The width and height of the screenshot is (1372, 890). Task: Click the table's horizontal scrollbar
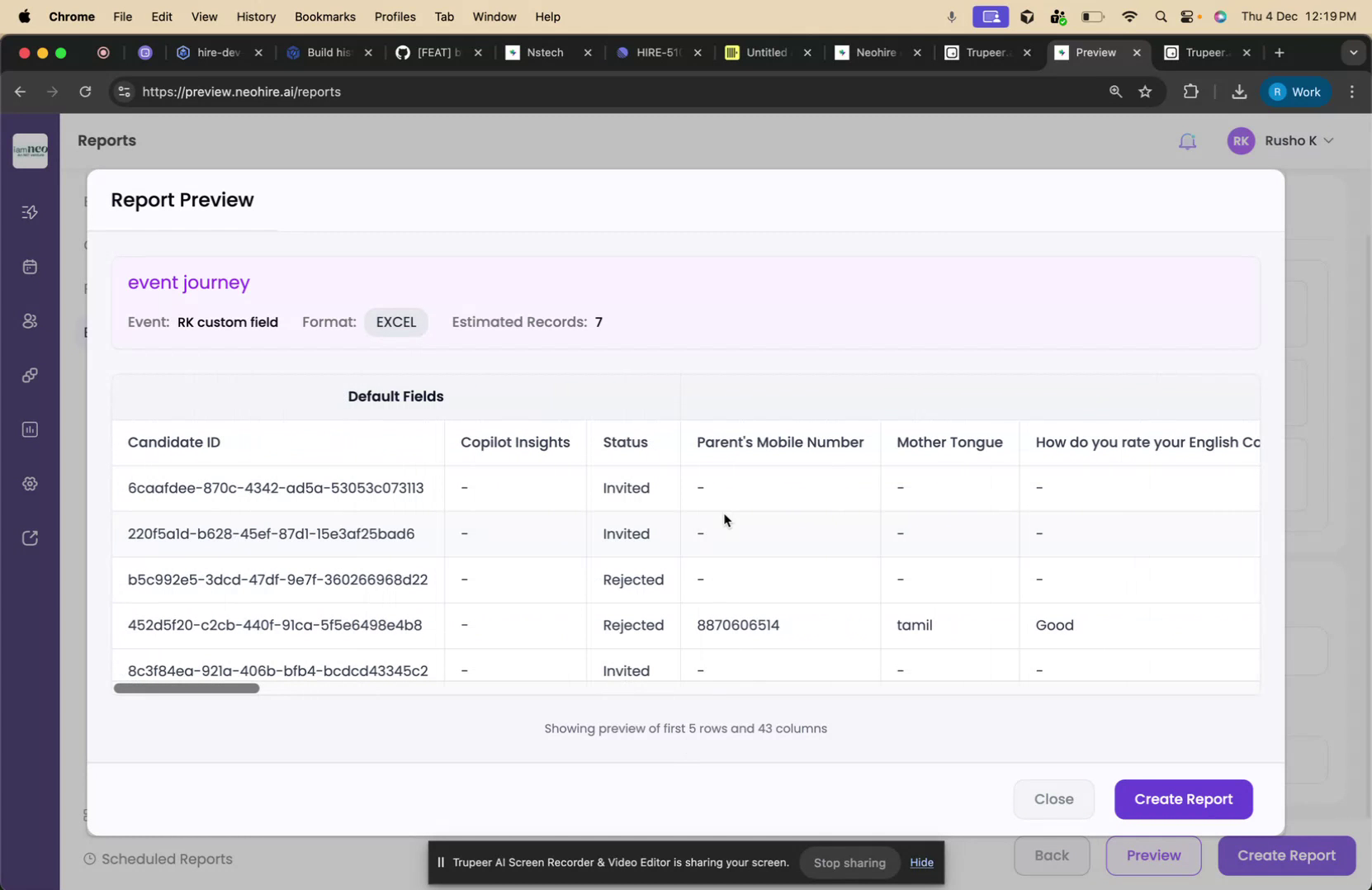[187, 688]
